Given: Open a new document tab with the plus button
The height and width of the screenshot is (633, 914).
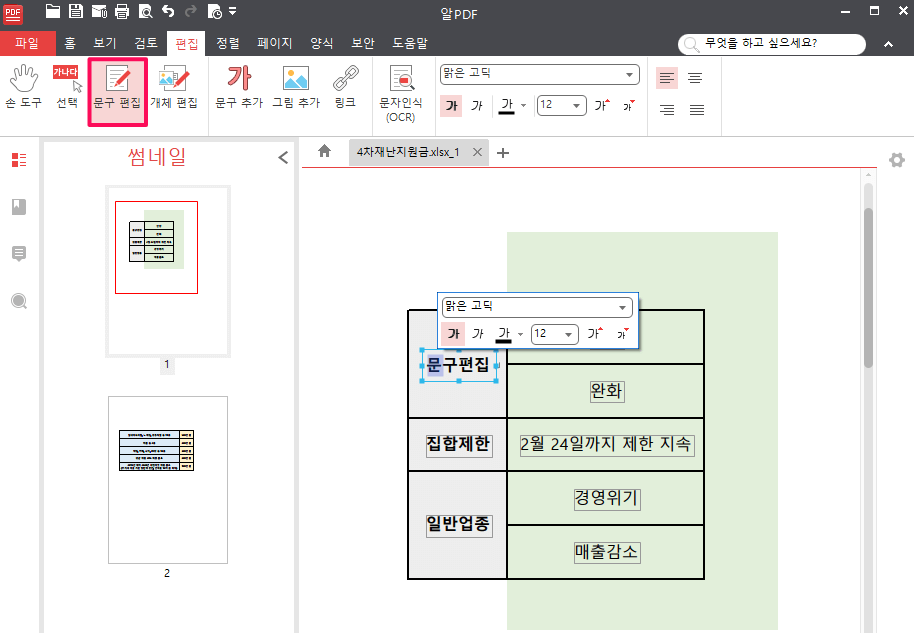Looking at the screenshot, I should click(x=503, y=154).
